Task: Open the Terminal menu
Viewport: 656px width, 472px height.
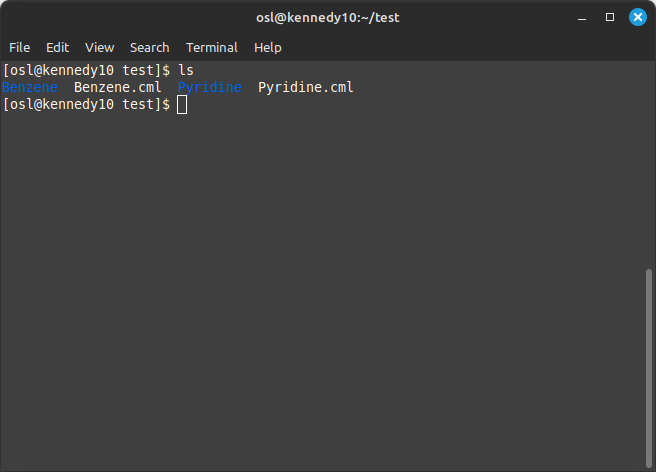Action: coord(212,48)
